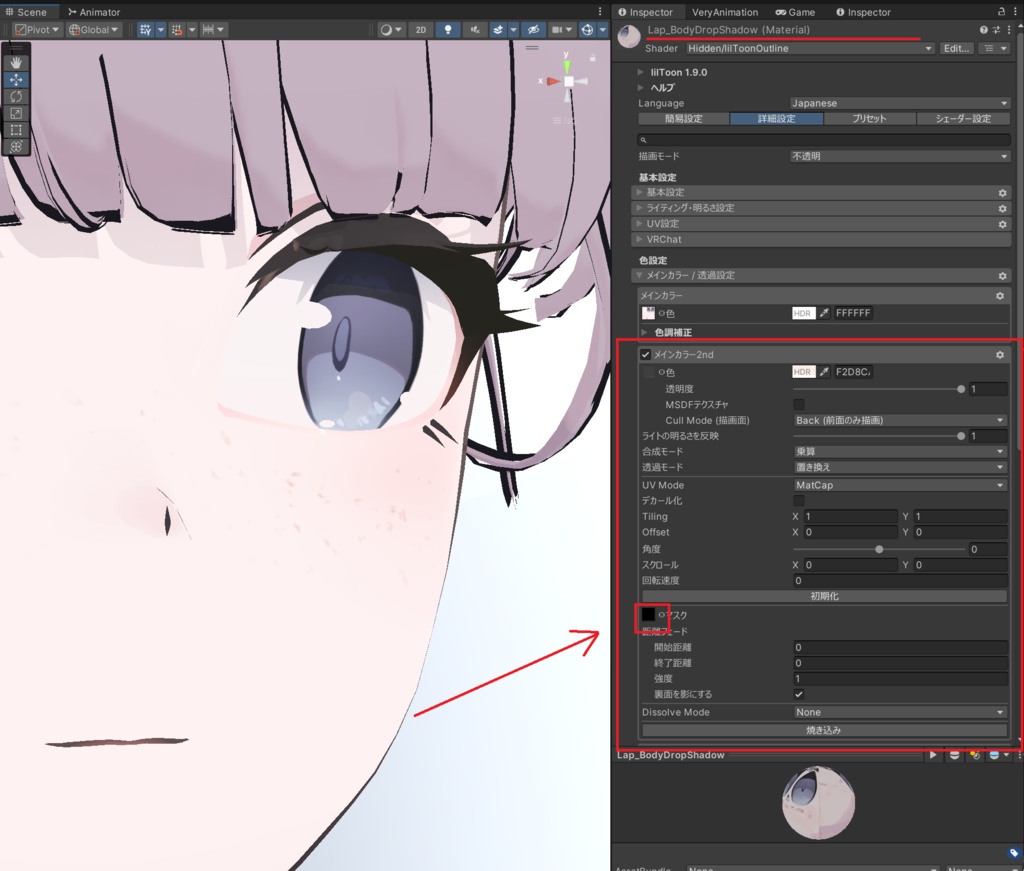The height and width of the screenshot is (871, 1024).
Task: Toggle grid snapping icon
Action: 176,29
